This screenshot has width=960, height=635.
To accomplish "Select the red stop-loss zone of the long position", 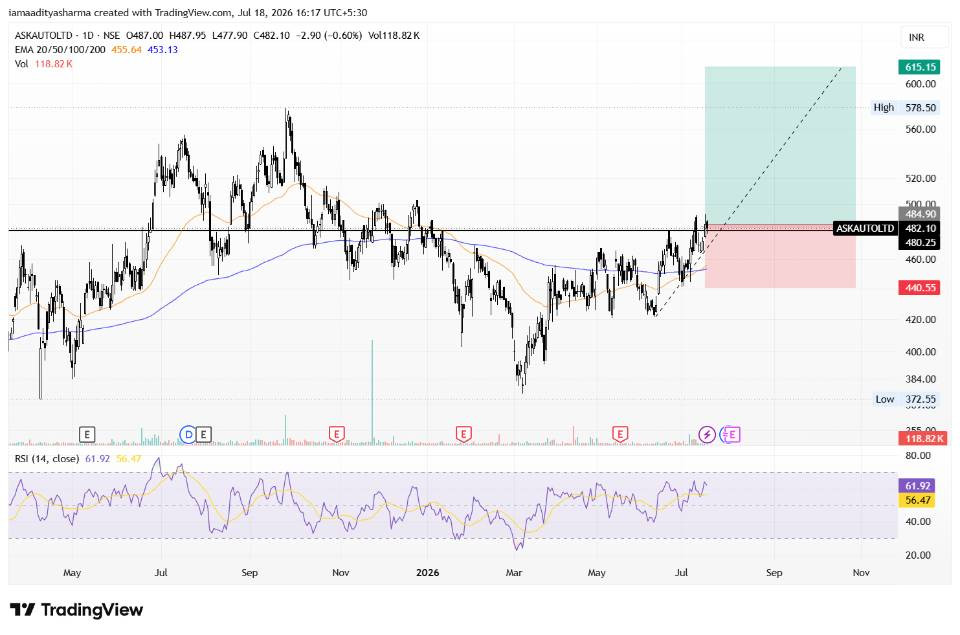I will click(780, 257).
